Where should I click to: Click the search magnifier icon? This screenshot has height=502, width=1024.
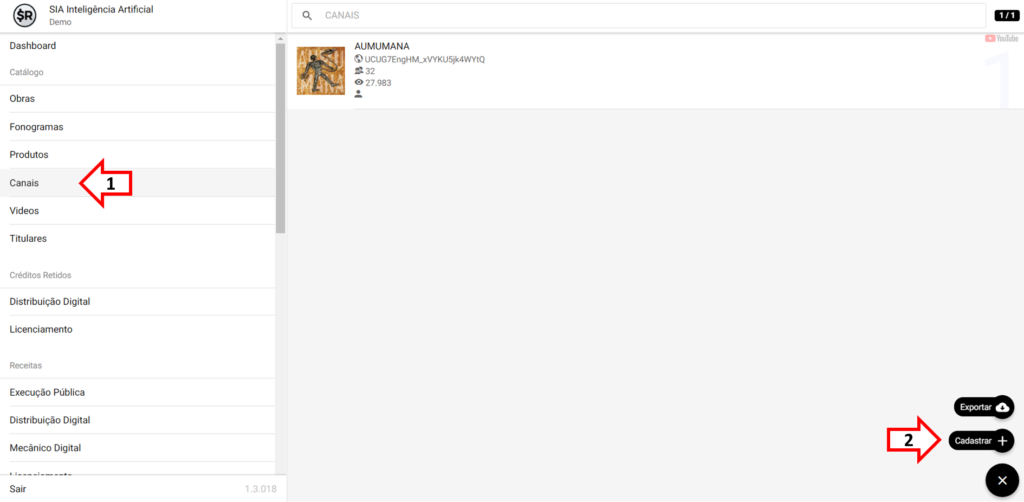307,16
